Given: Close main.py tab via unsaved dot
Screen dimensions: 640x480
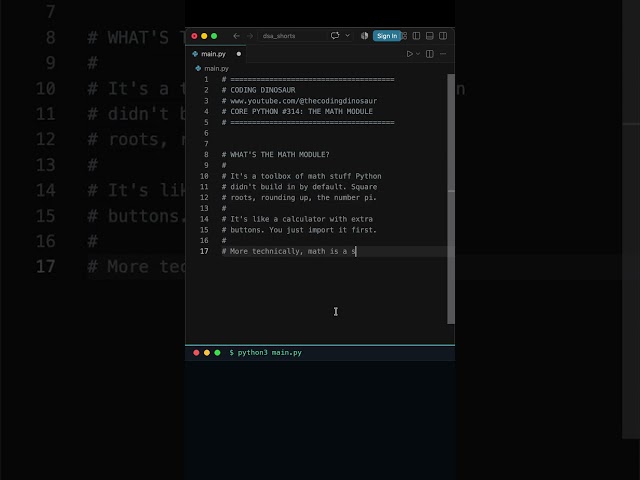Looking at the screenshot, I should [x=239, y=54].
